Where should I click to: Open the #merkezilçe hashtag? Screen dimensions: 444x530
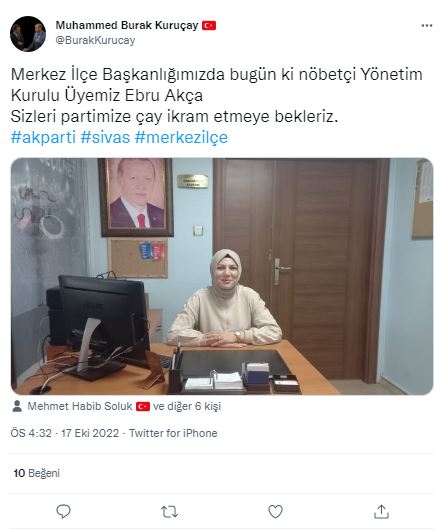(181, 137)
